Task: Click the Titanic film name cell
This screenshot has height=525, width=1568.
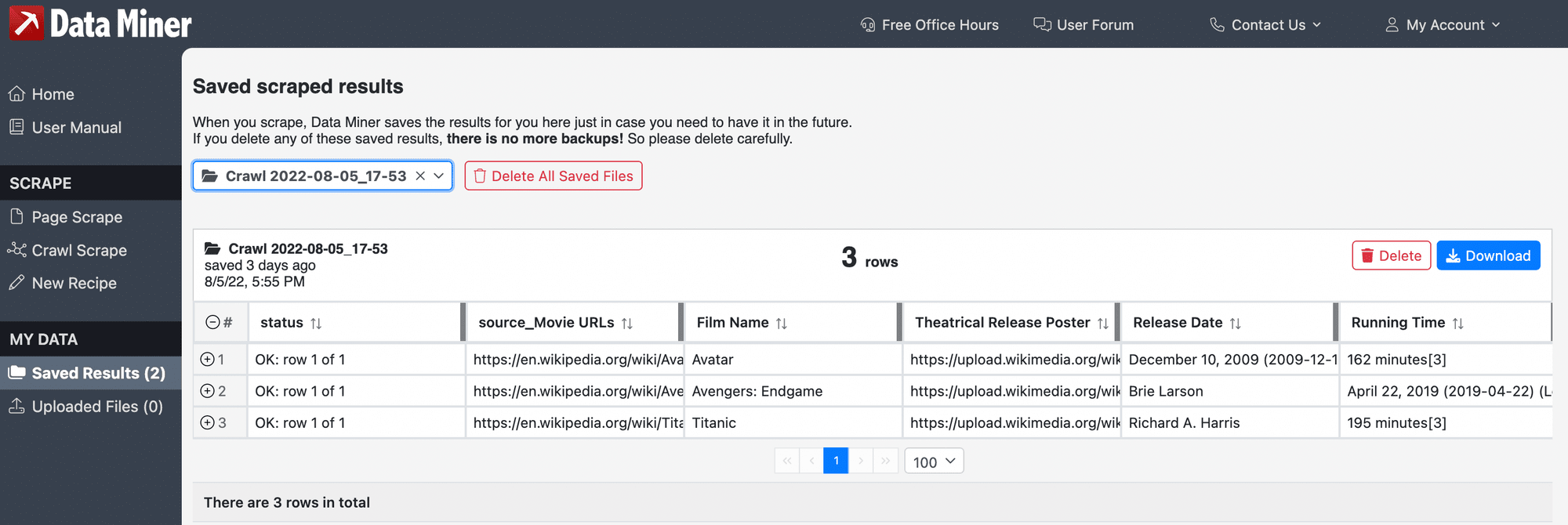Action: (793, 422)
